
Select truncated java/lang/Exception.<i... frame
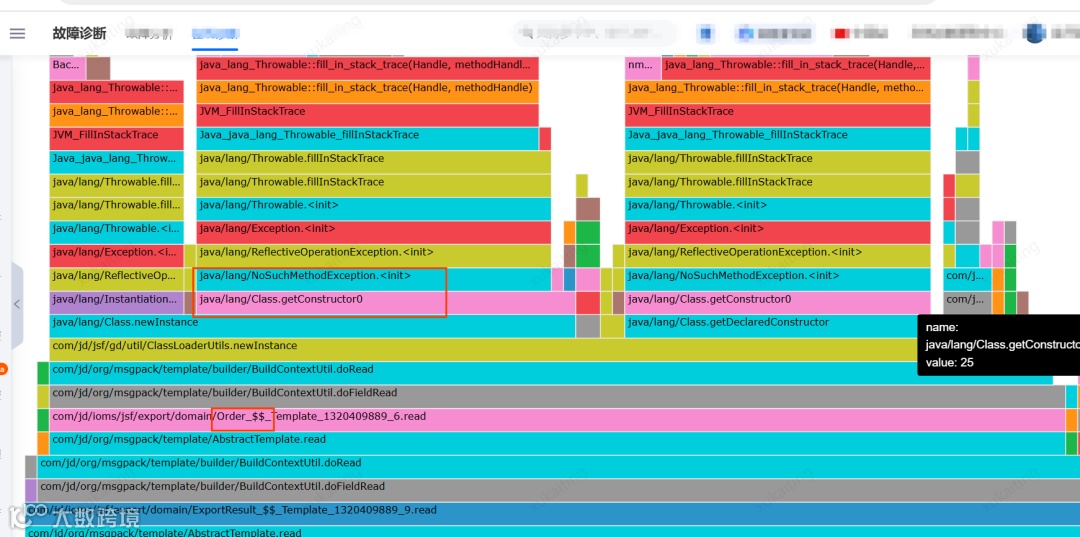click(116, 255)
